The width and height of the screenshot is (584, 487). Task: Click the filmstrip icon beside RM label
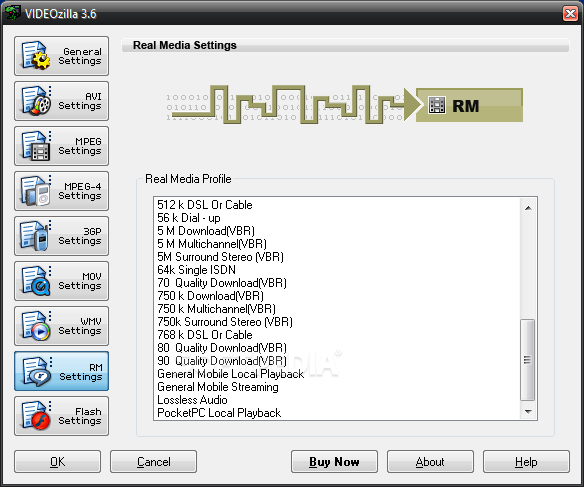pyautogui.click(x=437, y=105)
